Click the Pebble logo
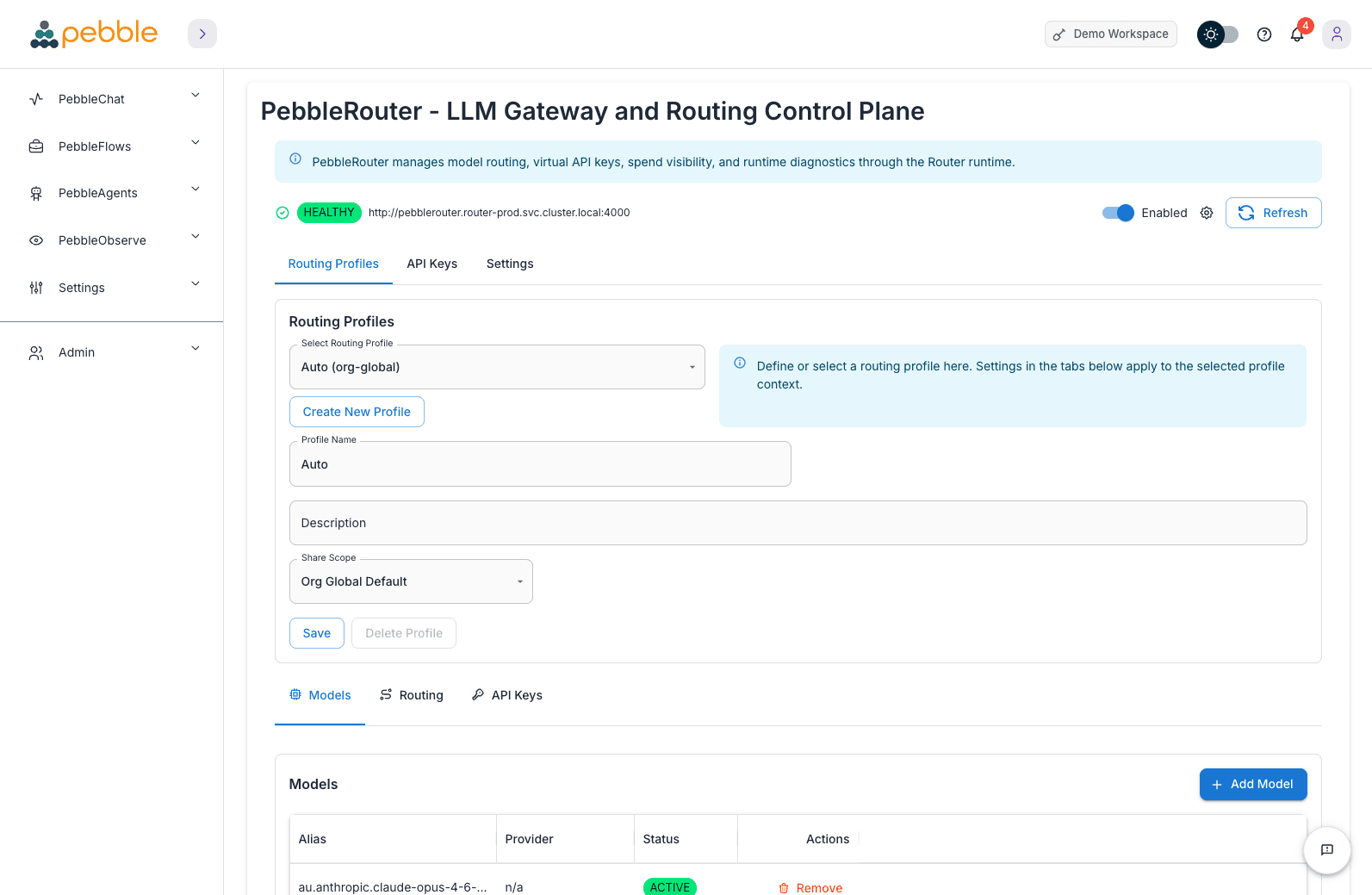 tap(93, 34)
